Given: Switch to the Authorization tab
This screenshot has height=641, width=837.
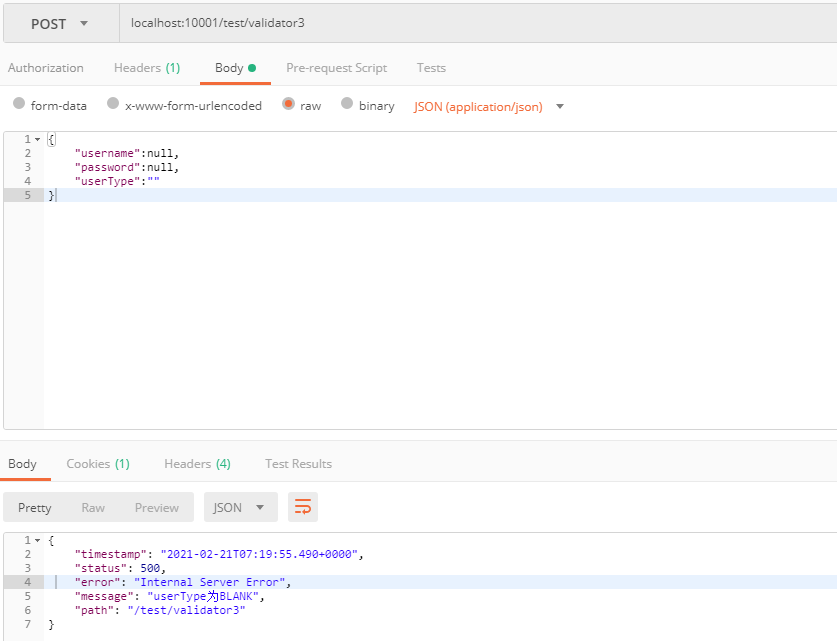Looking at the screenshot, I should [x=46, y=68].
